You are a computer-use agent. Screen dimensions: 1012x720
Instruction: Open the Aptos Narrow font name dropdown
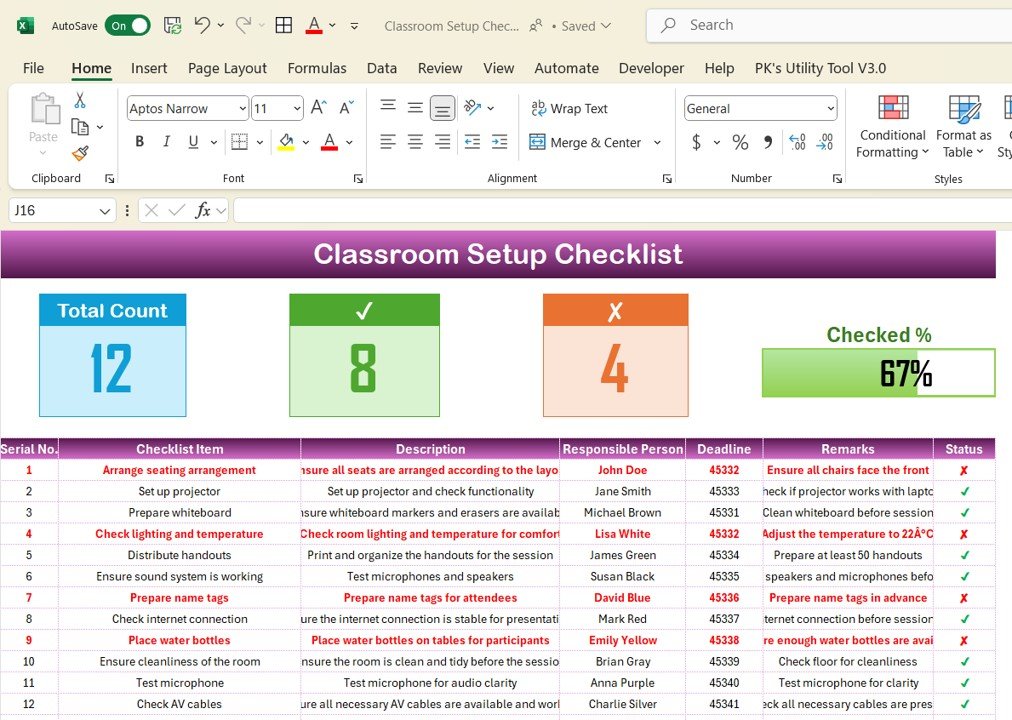(242, 108)
